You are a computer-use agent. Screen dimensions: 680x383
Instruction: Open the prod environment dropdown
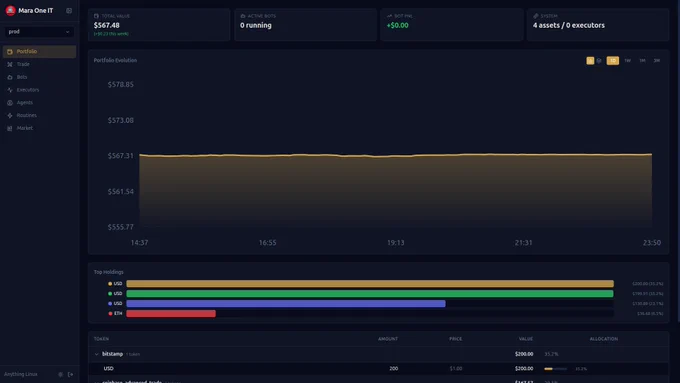(x=39, y=32)
